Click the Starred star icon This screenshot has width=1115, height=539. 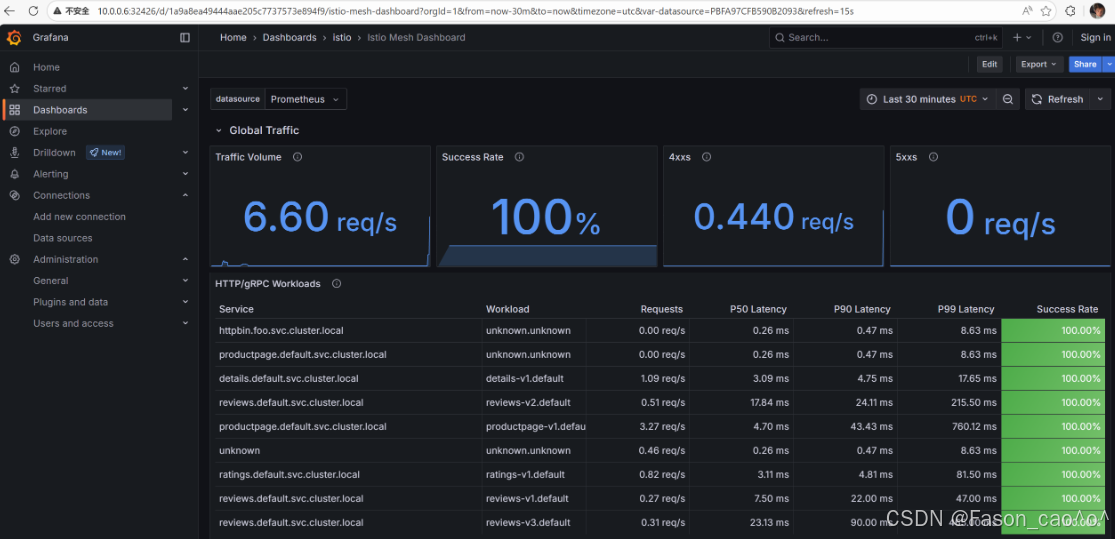pos(14,89)
